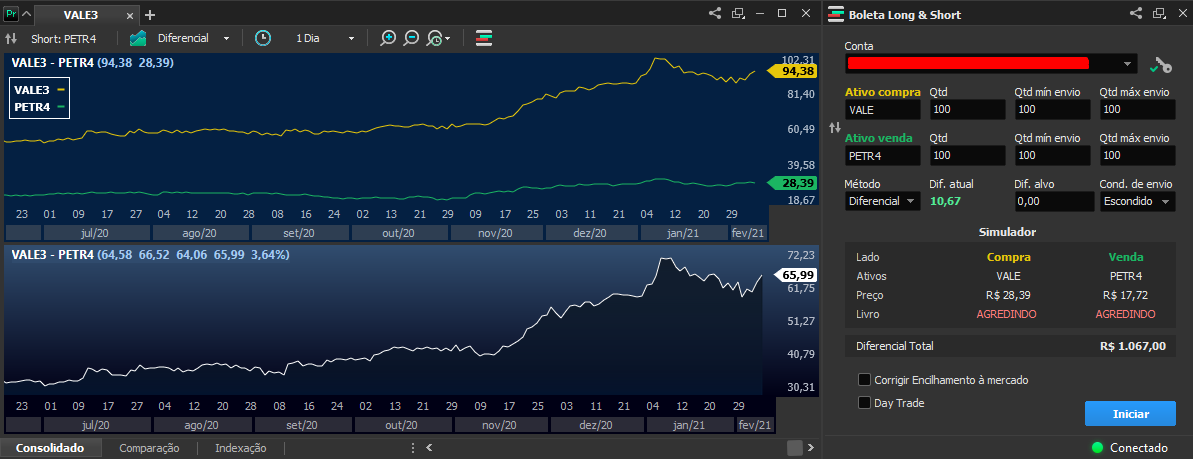Open the Cond. de envio Escondido dropdown
1193x459 pixels.
[x=1137, y=201]
